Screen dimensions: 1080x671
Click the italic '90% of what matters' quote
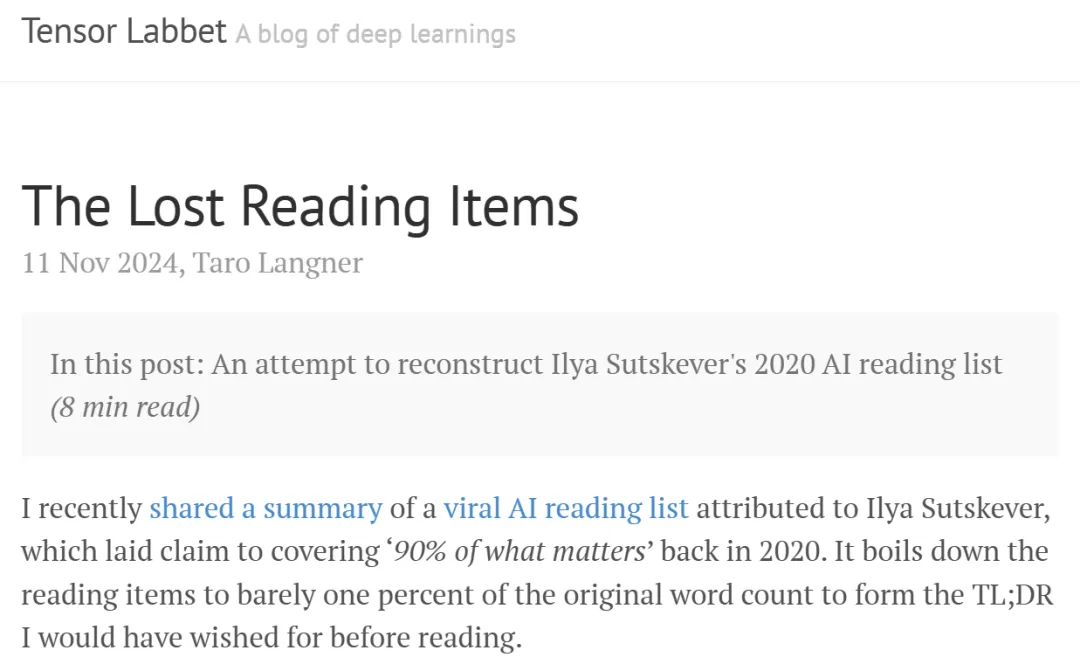(x=519, y=551)
